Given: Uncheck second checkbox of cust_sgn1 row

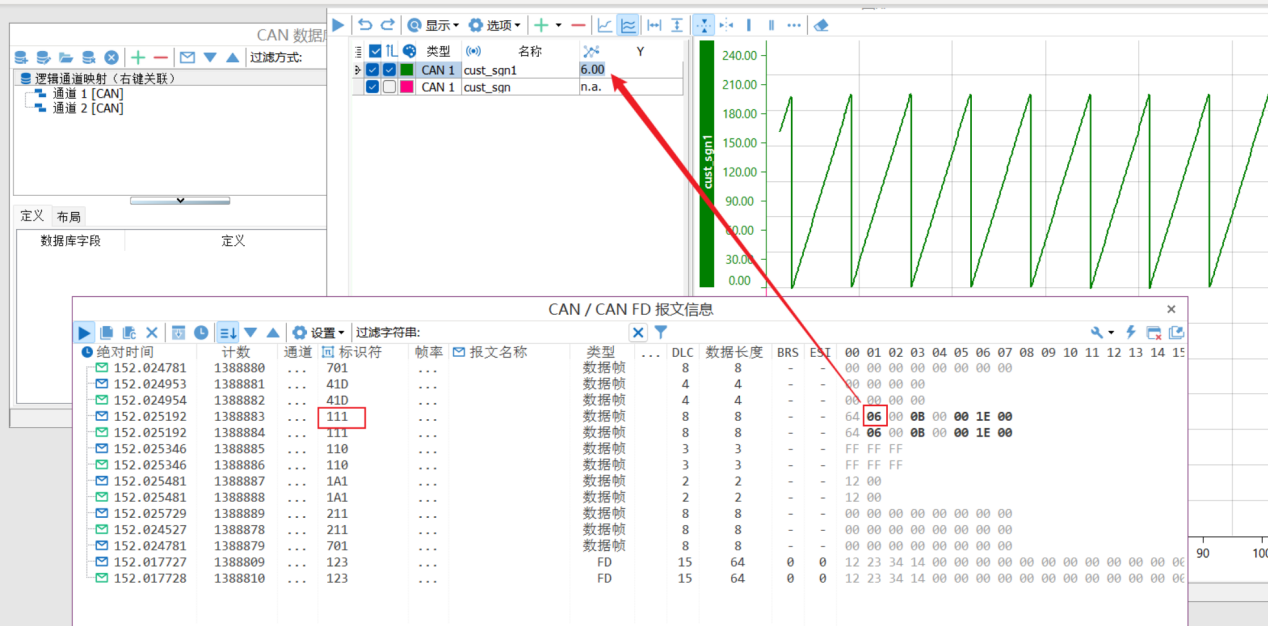Looking at the screenshot, I should tap(389, 70).
